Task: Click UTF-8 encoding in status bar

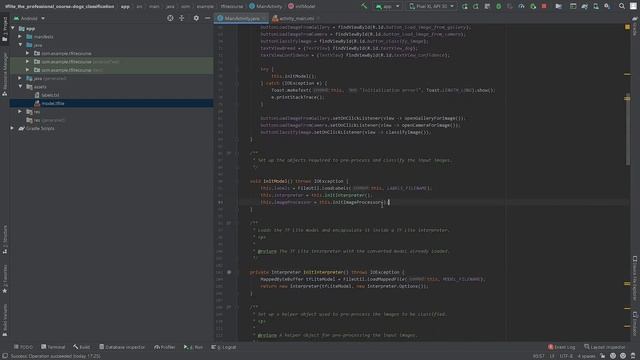Action: [566, 356]
